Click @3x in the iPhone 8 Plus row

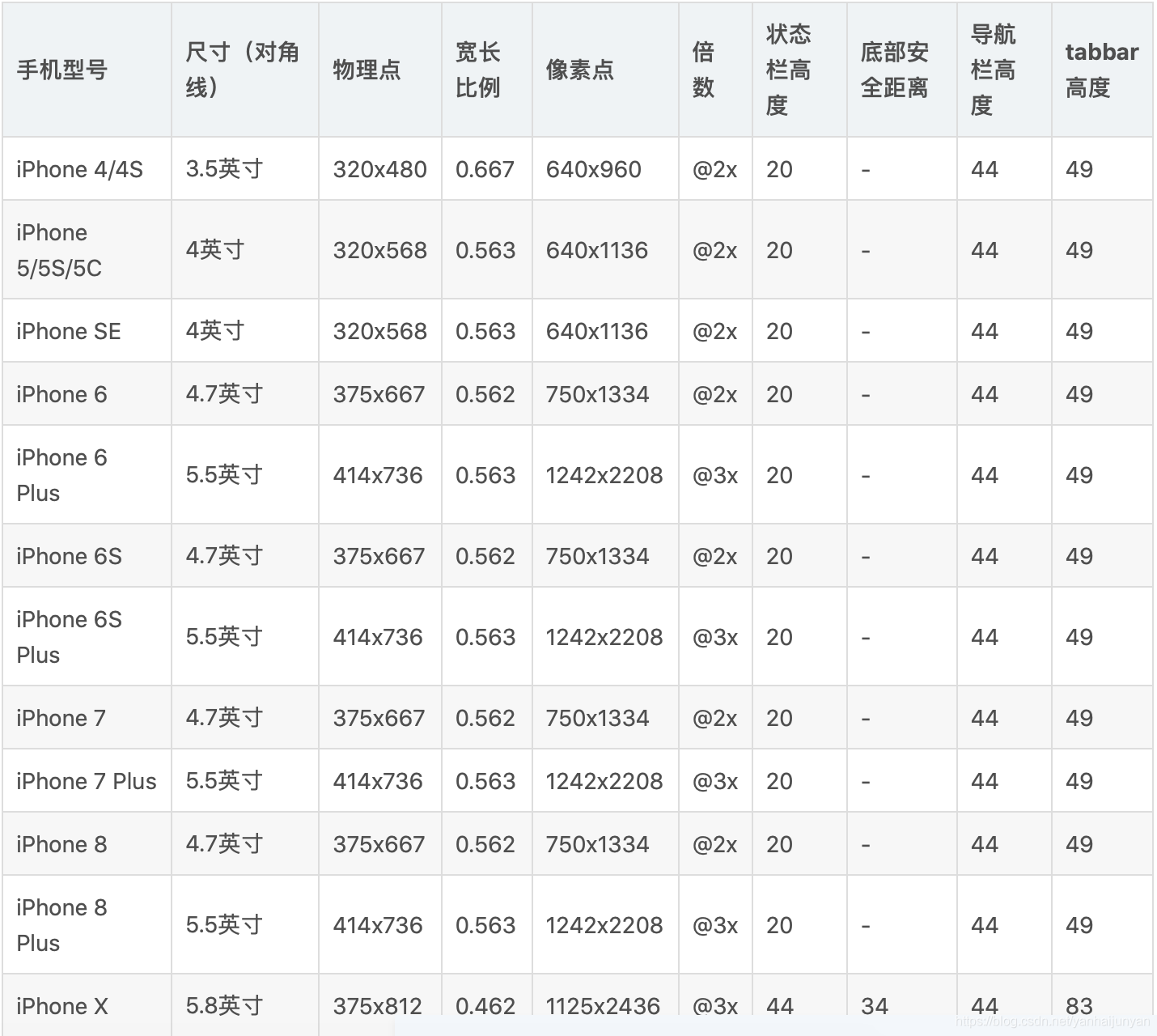(715, 925)
